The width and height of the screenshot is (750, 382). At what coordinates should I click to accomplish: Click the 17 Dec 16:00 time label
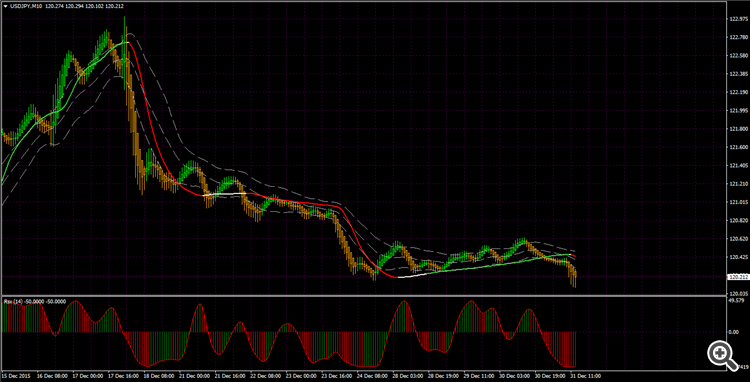point(123,376)
